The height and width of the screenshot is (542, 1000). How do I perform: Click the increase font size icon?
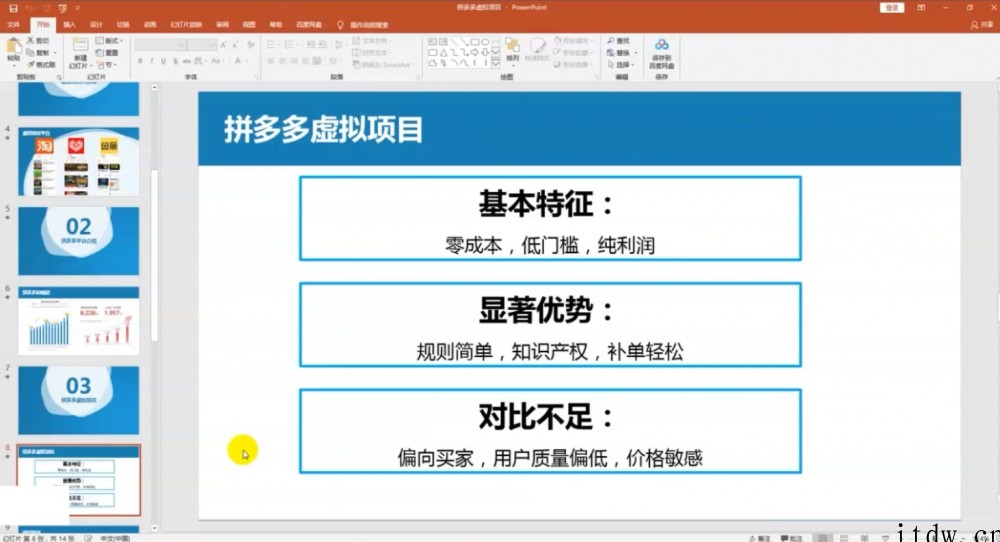[223, 45]
